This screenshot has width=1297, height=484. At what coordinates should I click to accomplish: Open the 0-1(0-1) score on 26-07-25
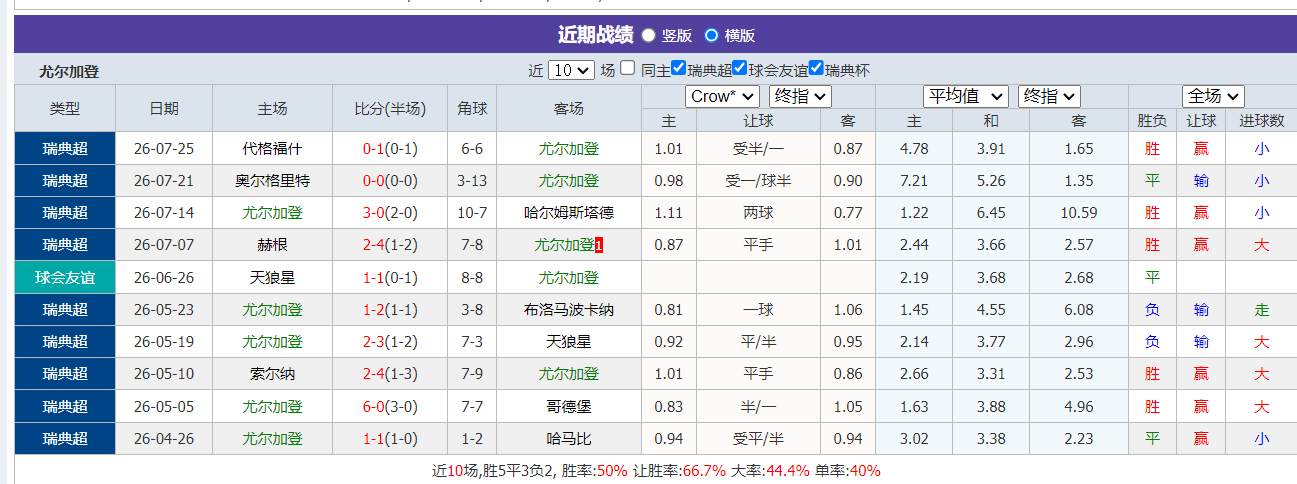pos(390,148)
